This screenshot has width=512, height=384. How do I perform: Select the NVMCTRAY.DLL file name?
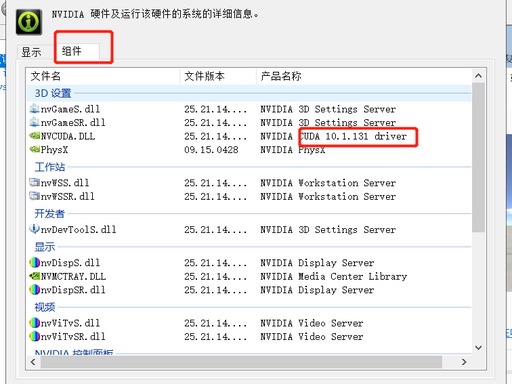(x=73, y=277)
